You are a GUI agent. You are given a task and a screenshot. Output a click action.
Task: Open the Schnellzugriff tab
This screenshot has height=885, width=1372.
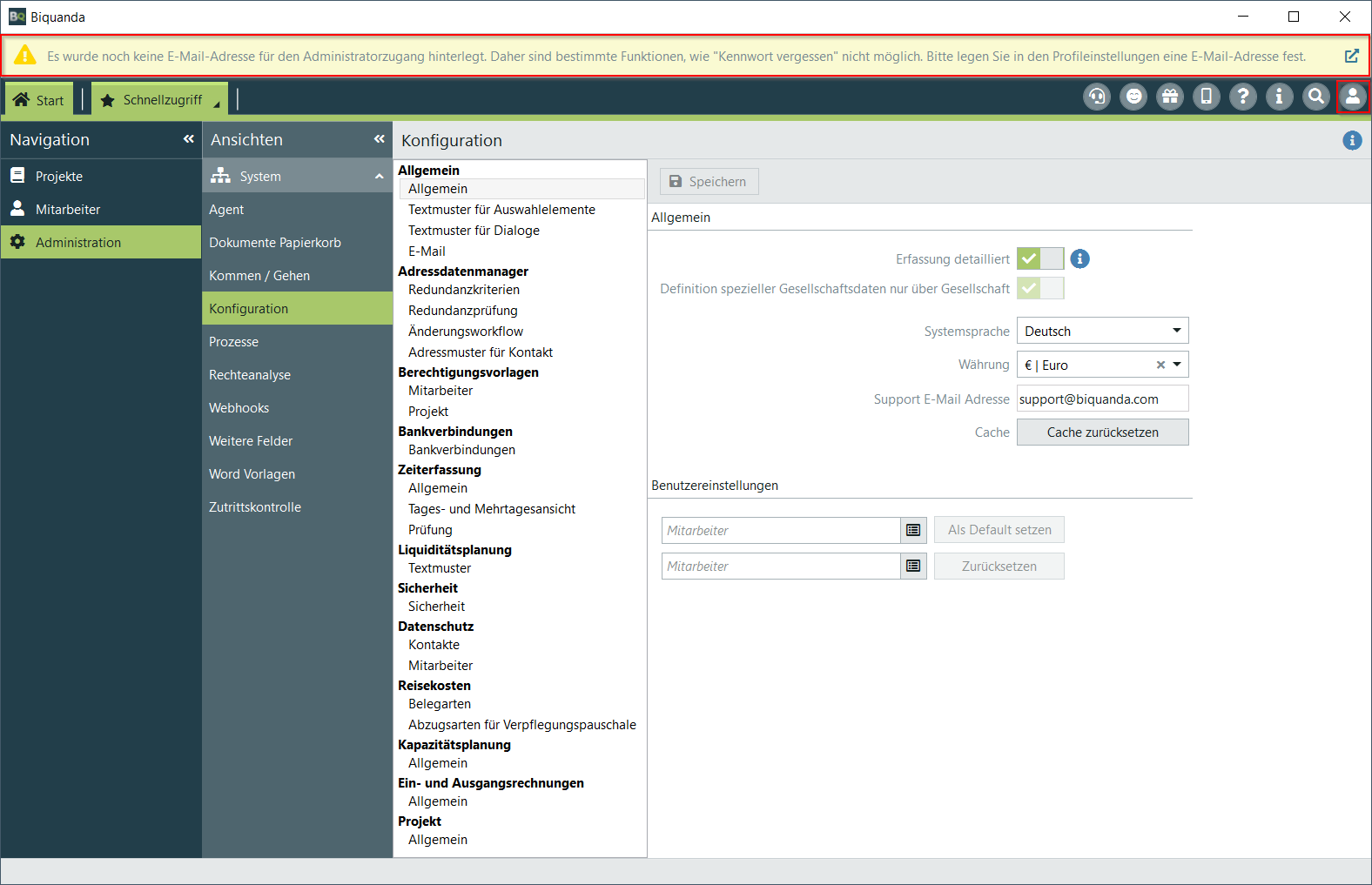point(161,100)
